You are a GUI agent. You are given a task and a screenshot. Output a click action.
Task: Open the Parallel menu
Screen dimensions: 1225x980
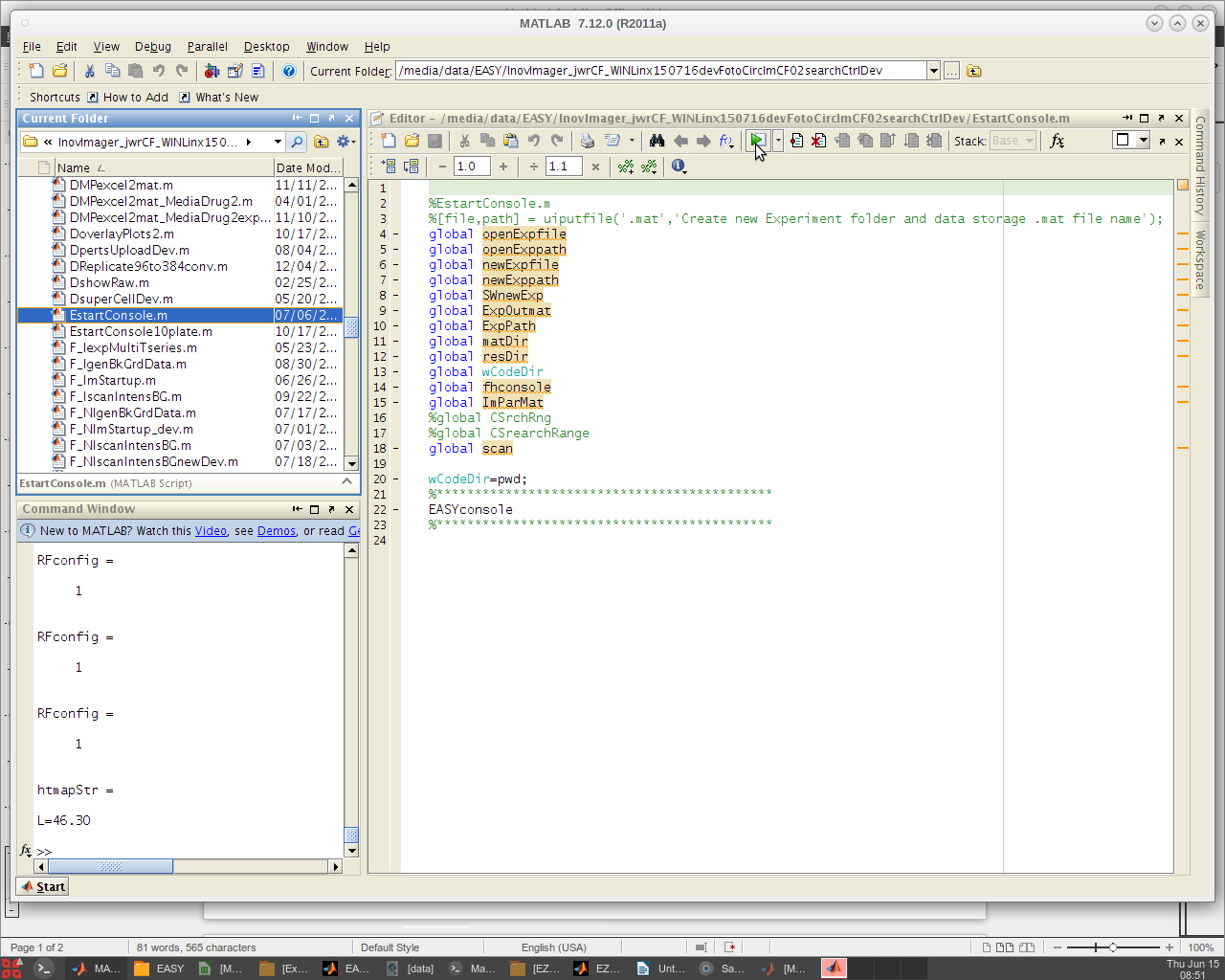pyautogui.click(x=207, y=46)
